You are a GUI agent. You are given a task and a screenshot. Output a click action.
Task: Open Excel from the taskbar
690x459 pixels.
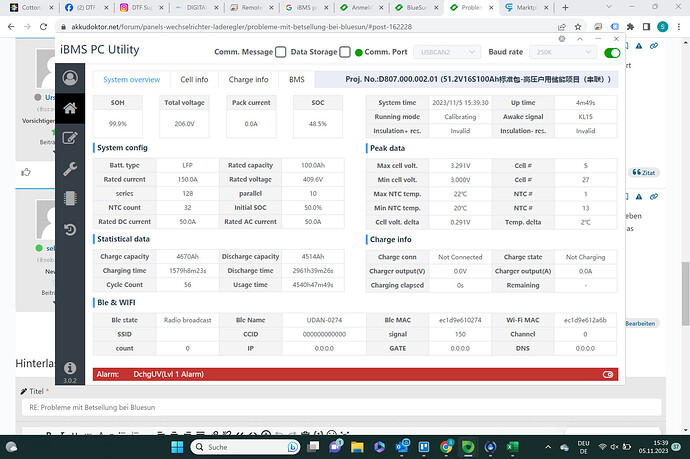tap(512, 447)
